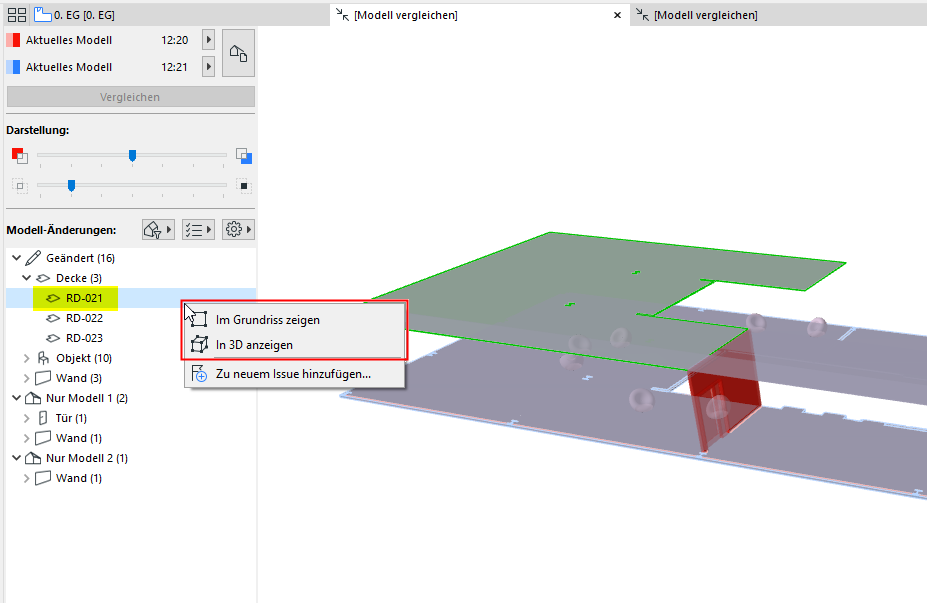This screenshot has width=927, height=603.
Task: Collapse the Nur Modell 1 (2) group
Action: point(17,398)
